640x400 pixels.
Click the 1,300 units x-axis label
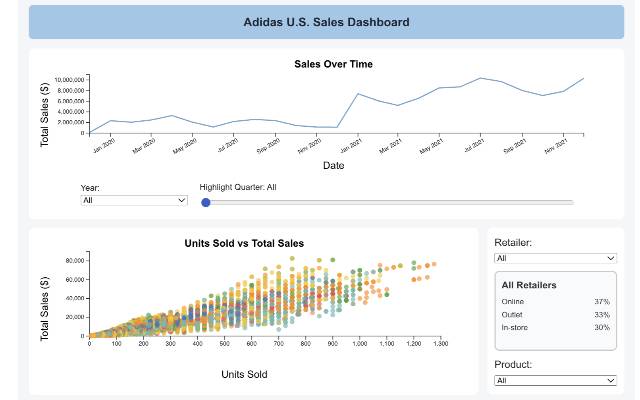[441, 344]
